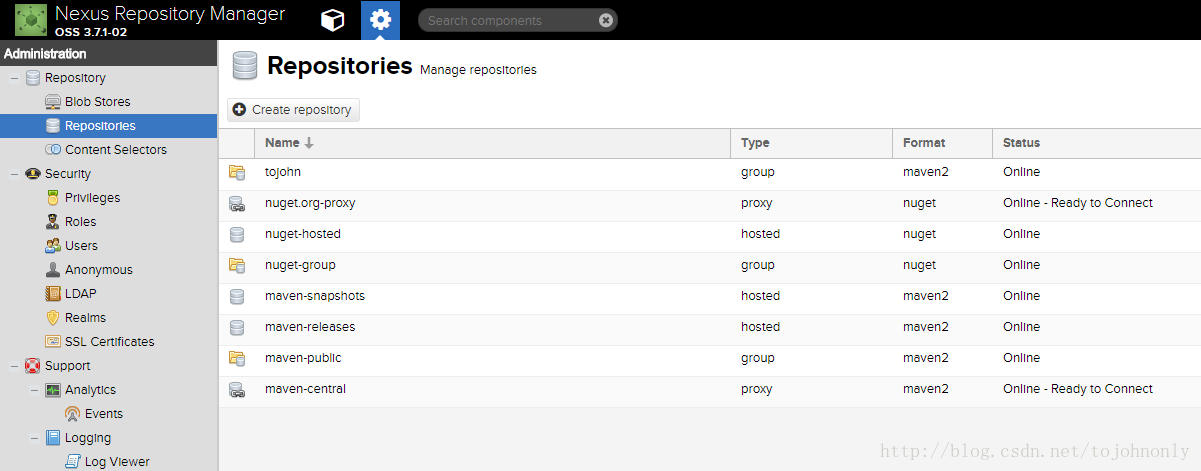Click the Administration gear icon
This screenshot has height=471, width=1201.
point(380,20)
